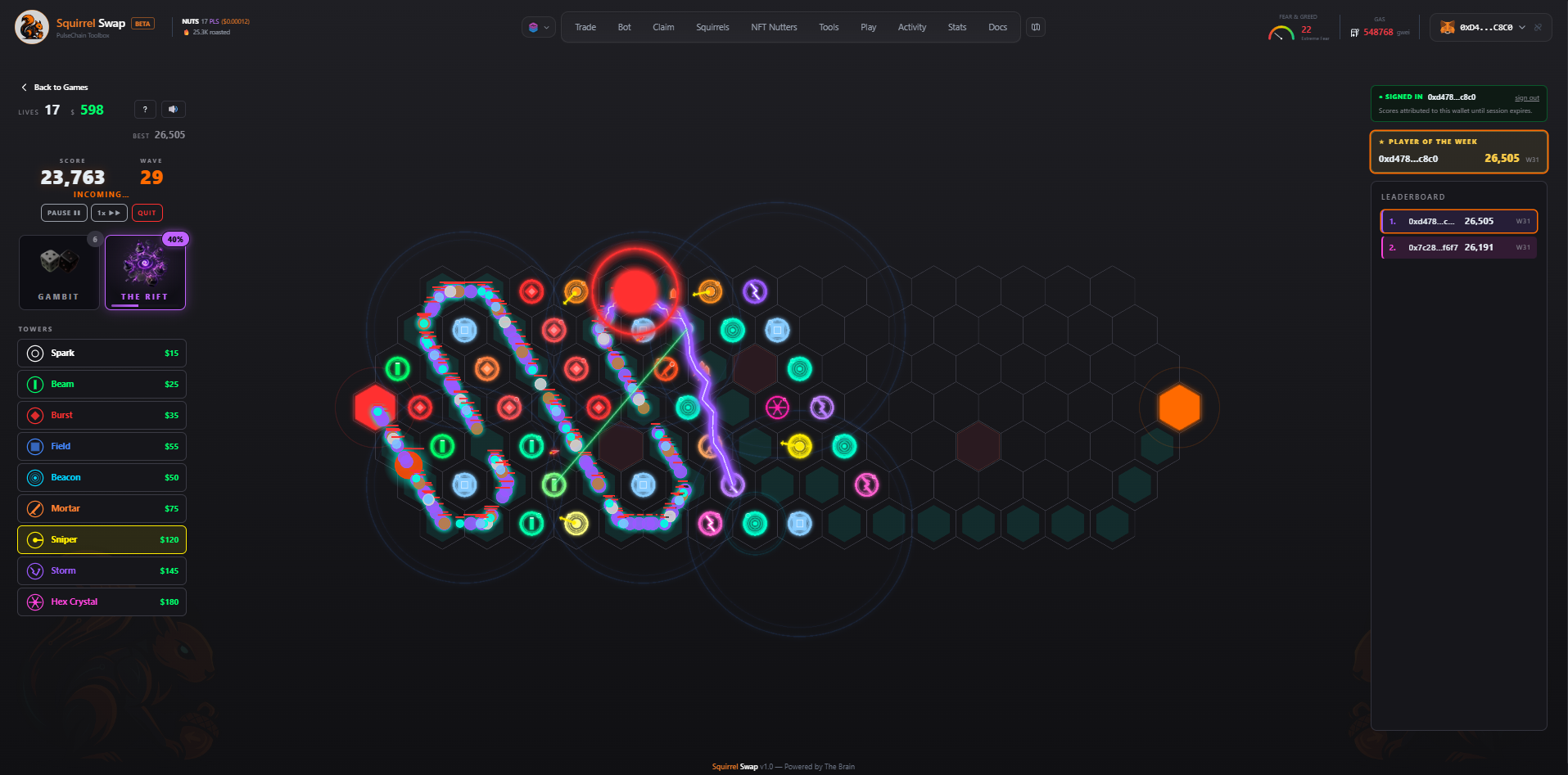Open the Play menu item
This screenshot has width=1568, height=775.
tap(869, 27)
